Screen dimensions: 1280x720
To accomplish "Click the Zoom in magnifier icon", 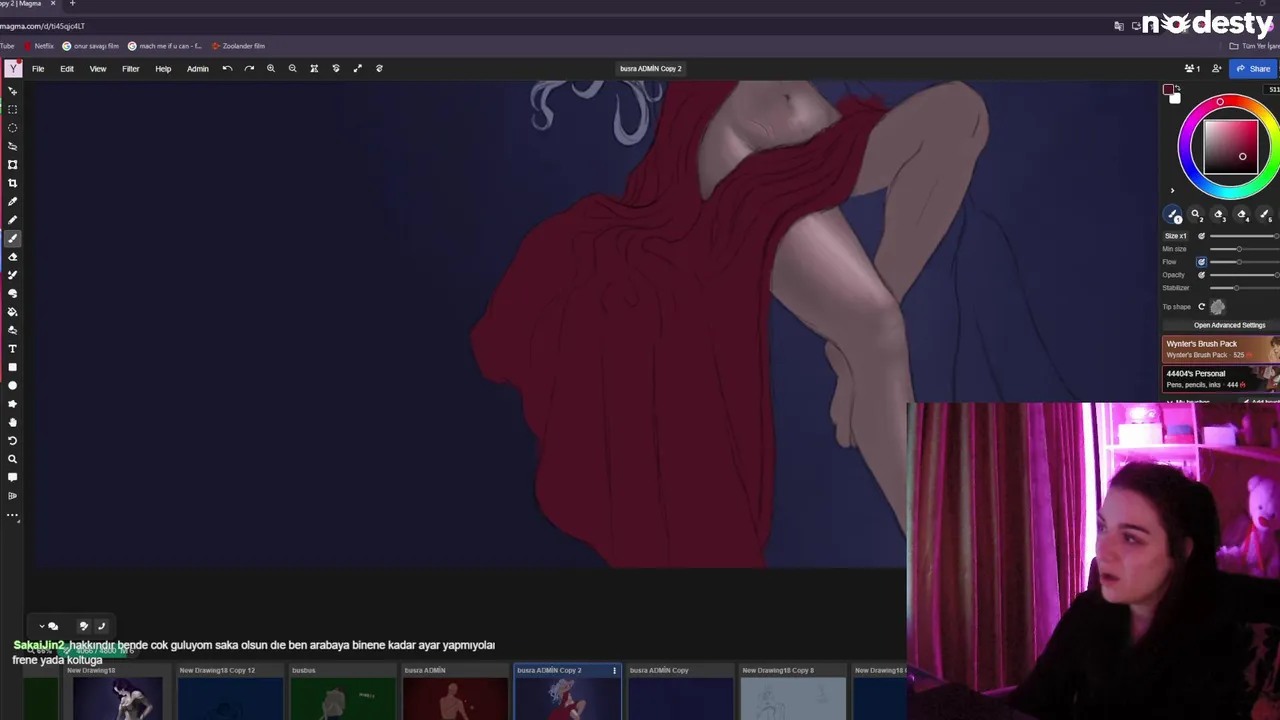I will click(x=271, y=69).
